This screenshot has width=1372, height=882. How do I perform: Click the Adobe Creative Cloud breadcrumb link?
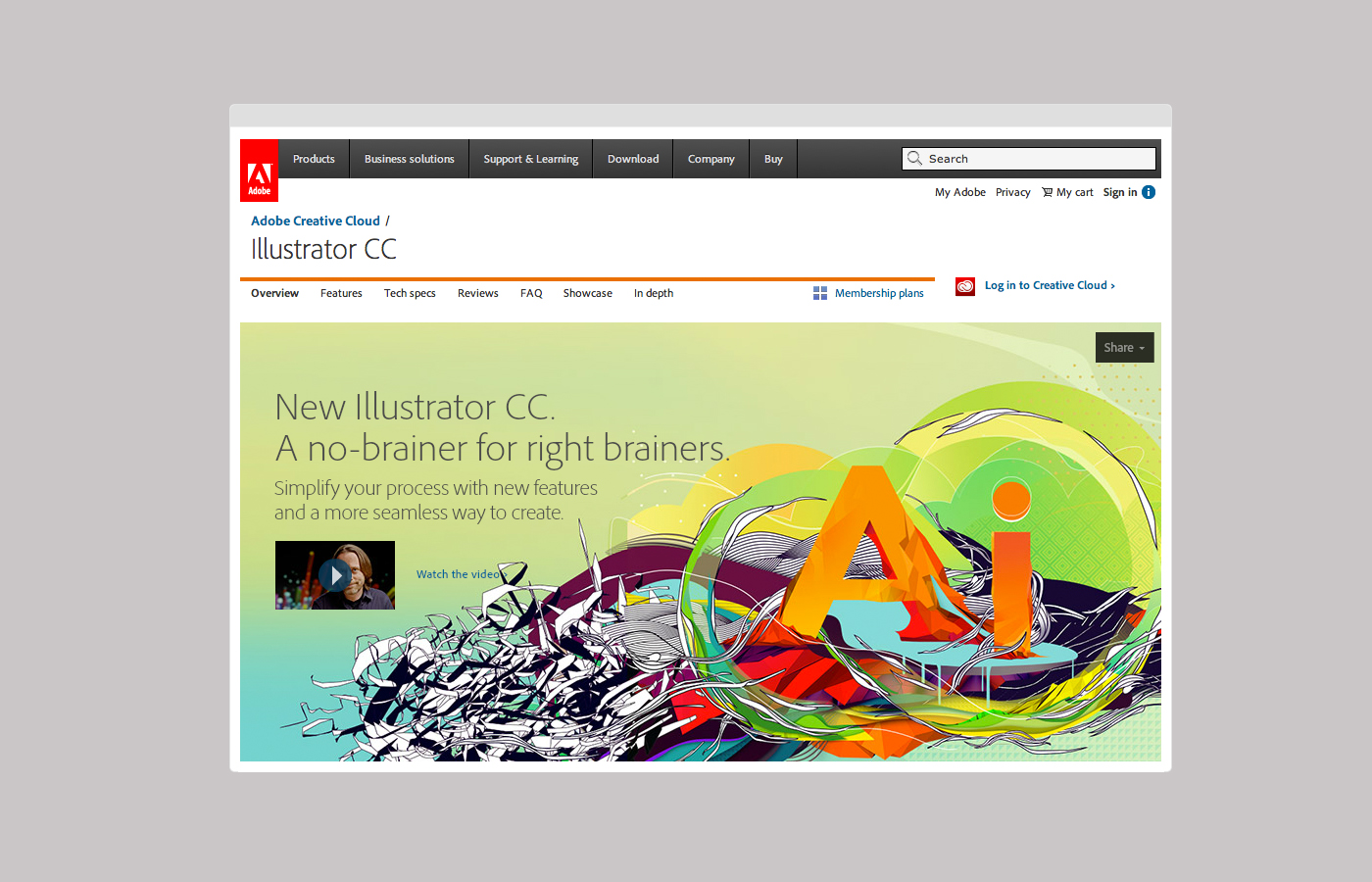(x=316, y=220)
